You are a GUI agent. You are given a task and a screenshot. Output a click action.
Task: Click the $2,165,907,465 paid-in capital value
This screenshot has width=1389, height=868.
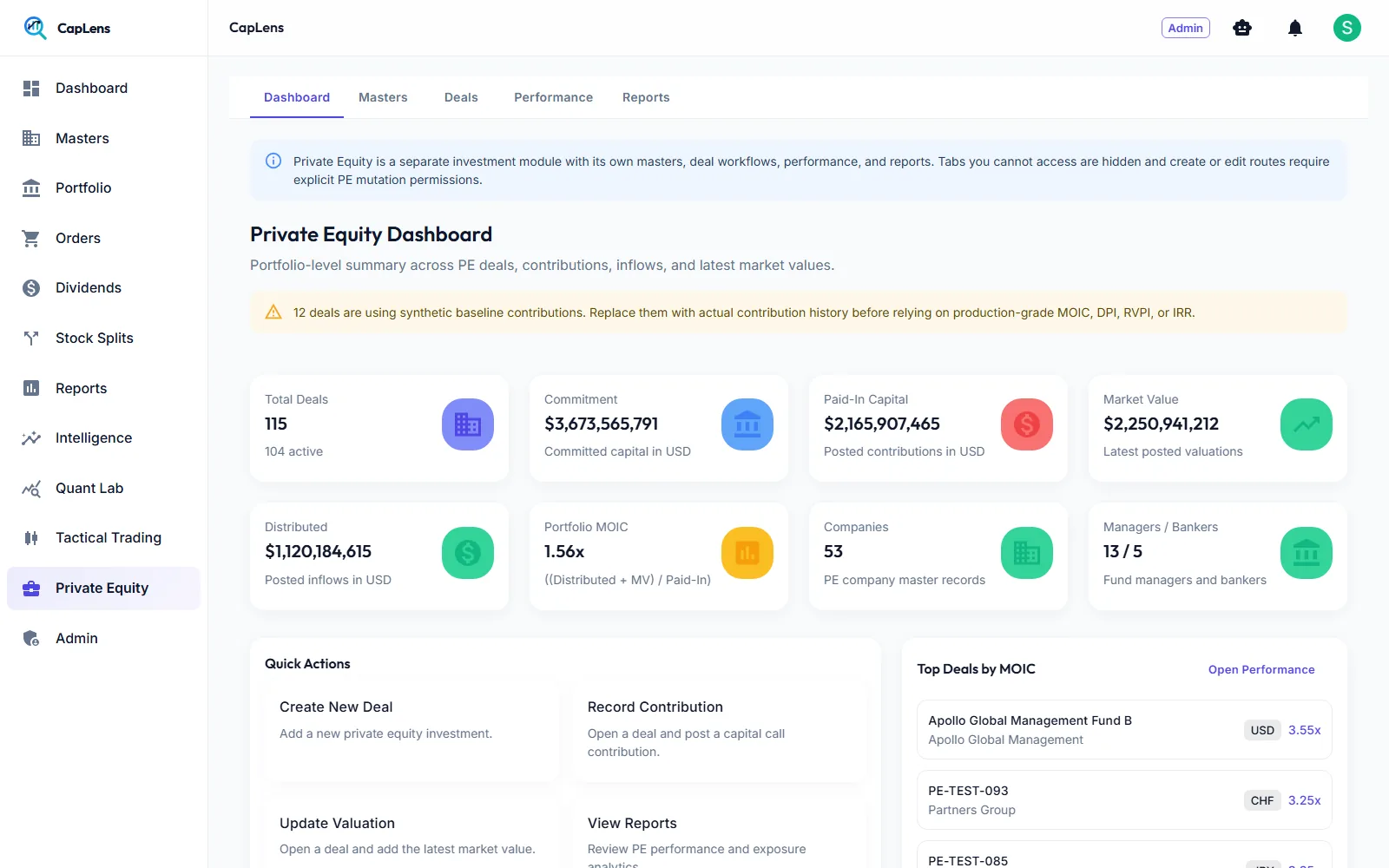(x=882, y=424)
